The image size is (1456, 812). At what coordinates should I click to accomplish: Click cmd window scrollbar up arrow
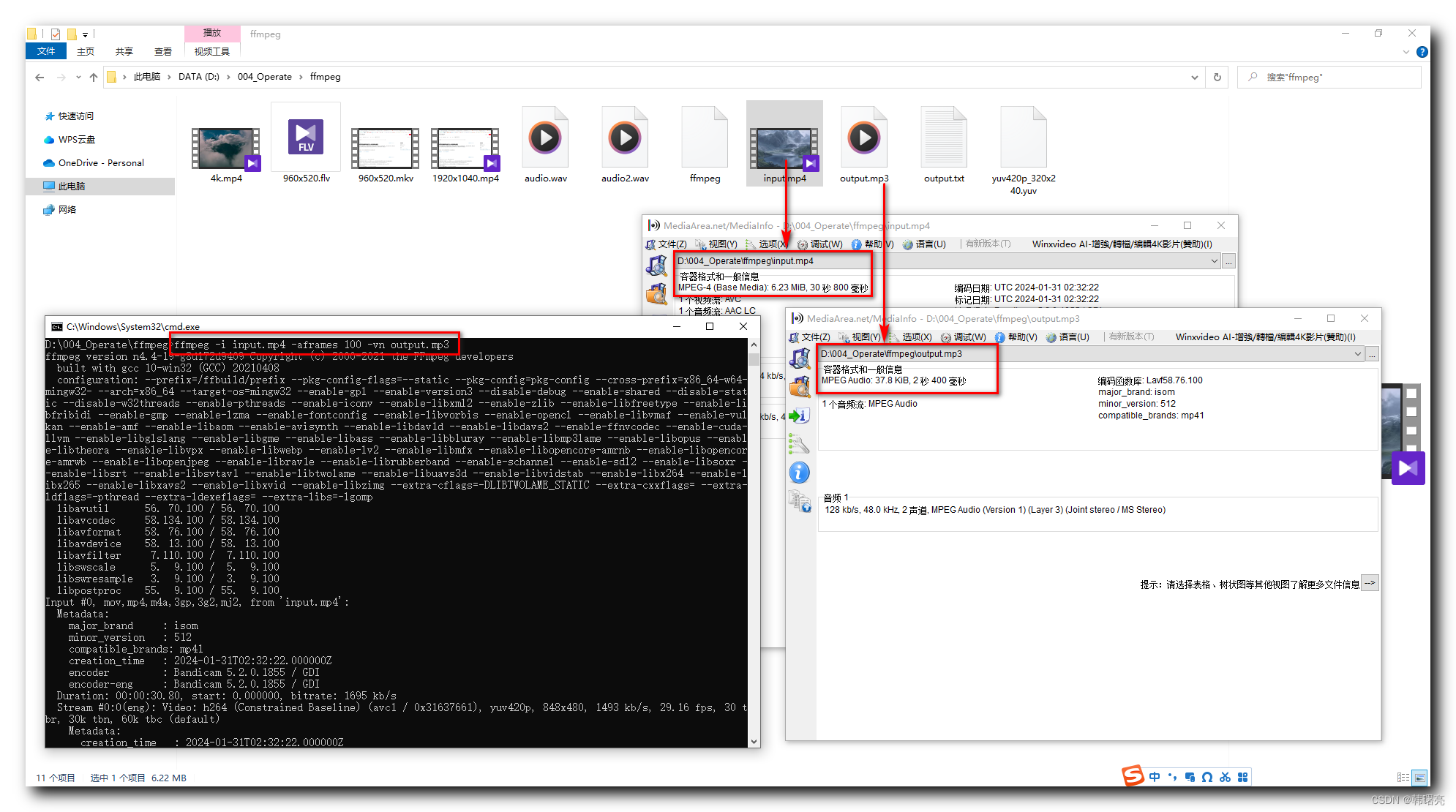coord(754,344)
